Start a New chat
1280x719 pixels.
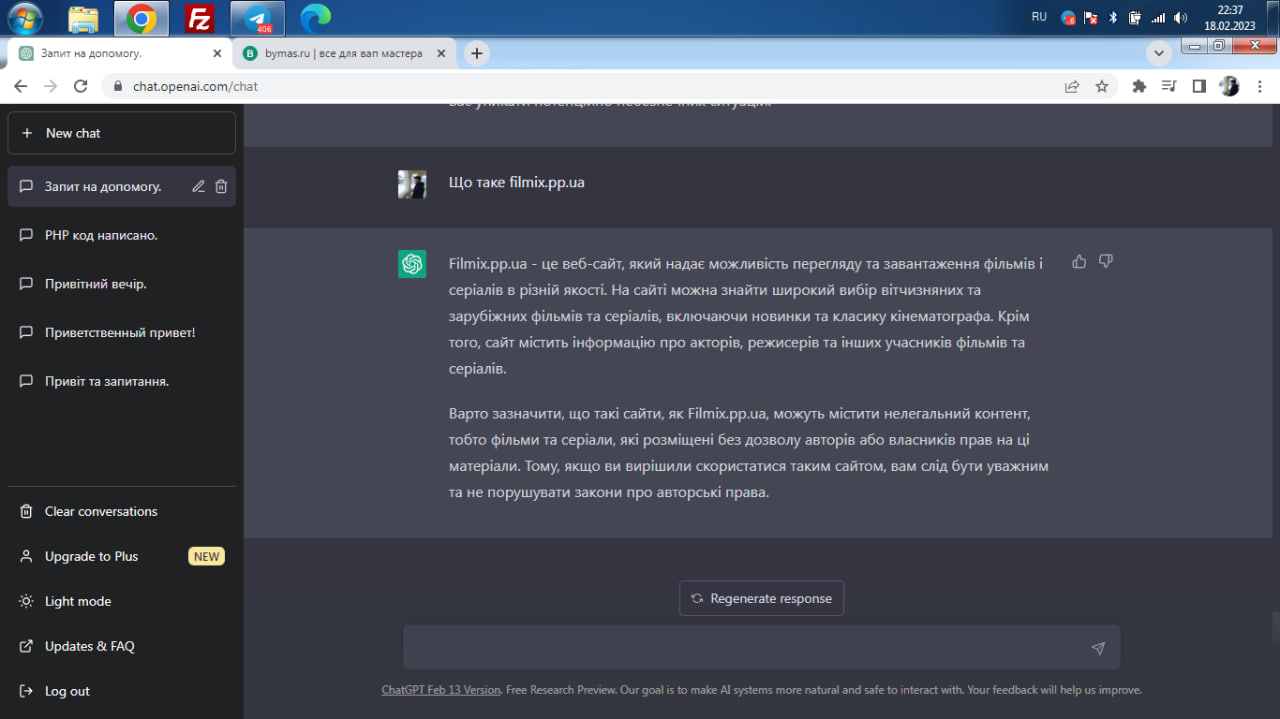click(x=121, y=133)
